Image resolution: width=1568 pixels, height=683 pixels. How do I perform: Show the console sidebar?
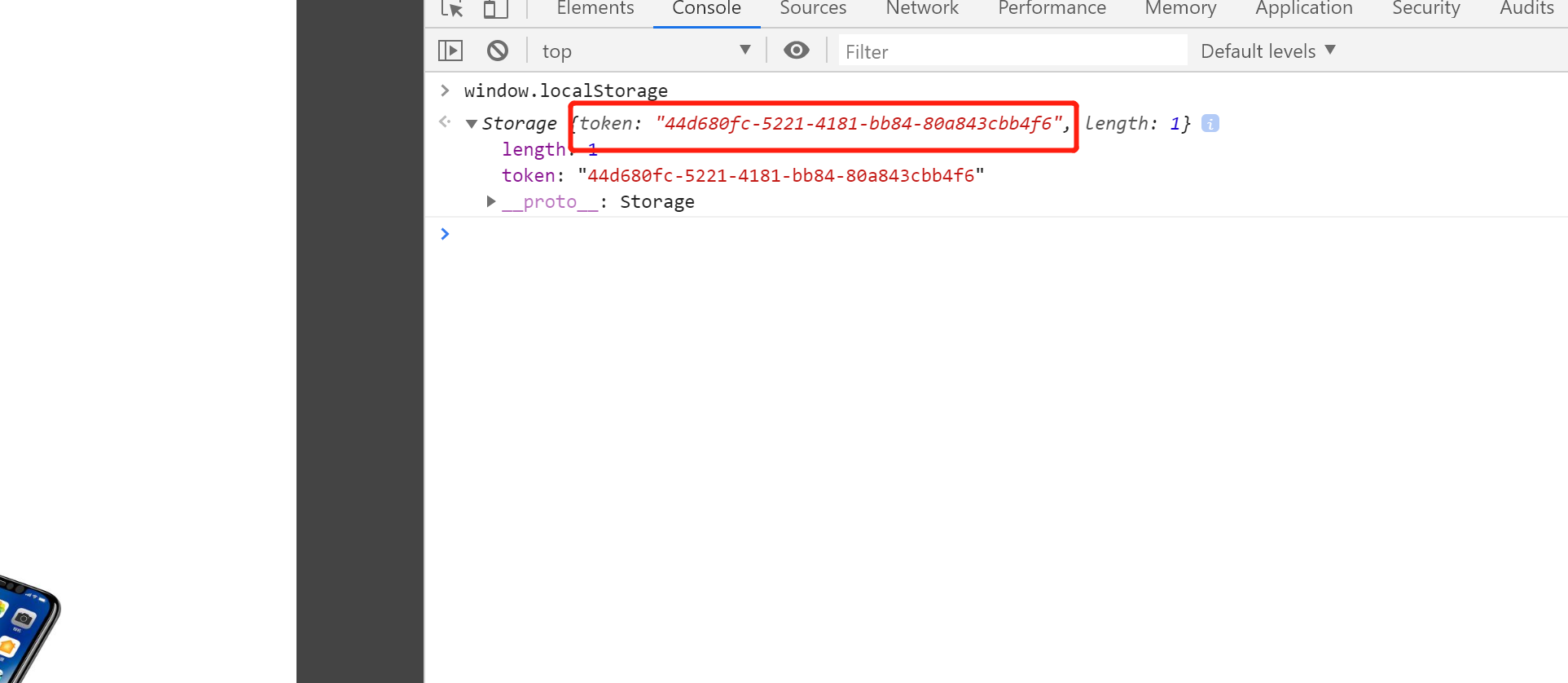[x=450, y=51]
